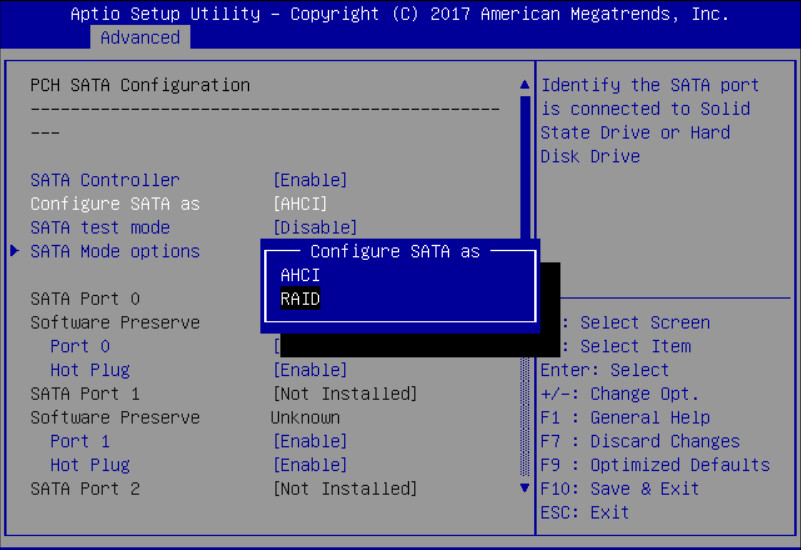Viewport: 801px width, 550px height.
Task: Click F1 General Help hint
Action: [x=625, y=418]
